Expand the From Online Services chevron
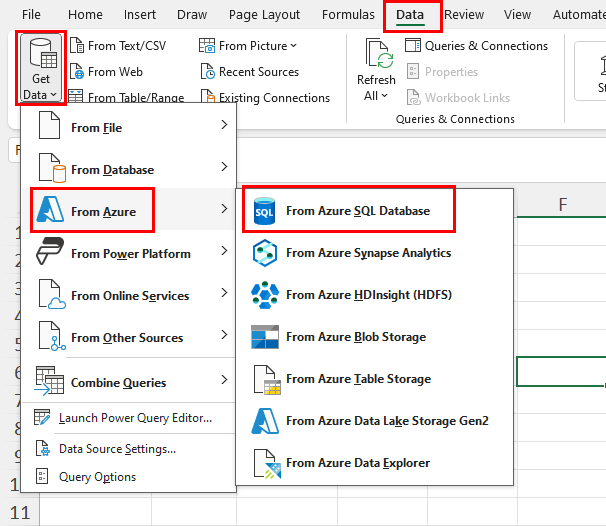Image resolution: width=606 pixels, height=526 pixels. tap(224, 293)
